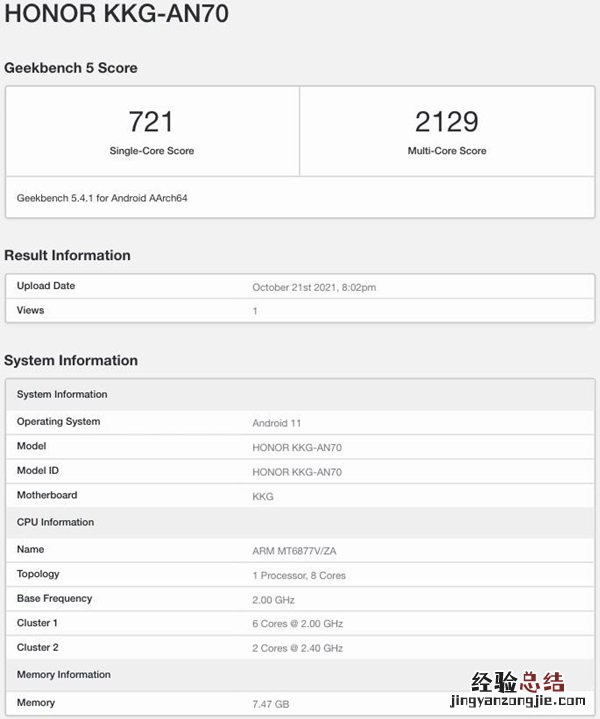Select the HONOR KKG-AN70 value in Model ID row
The height and width of the screenshot is (719, 600).
297,472
